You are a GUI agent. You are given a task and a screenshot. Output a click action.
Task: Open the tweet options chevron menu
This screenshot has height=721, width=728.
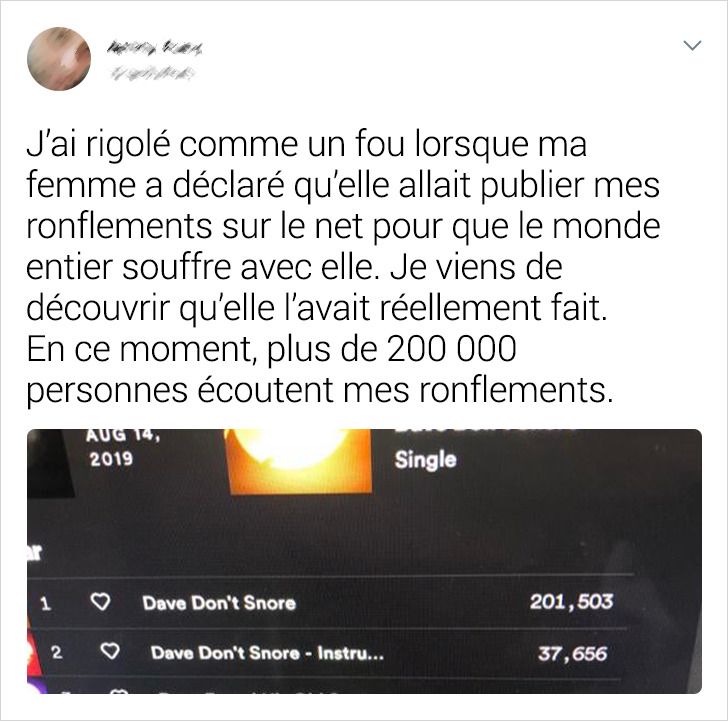tap(692, 45)
